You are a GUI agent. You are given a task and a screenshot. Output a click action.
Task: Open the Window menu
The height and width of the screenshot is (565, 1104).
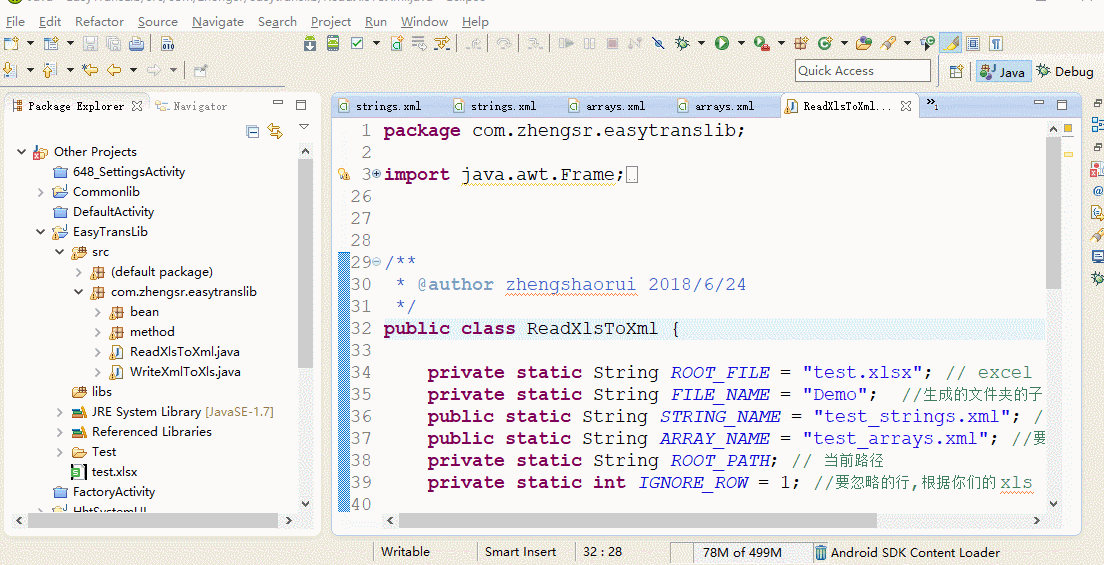click(x=424, y=22)
